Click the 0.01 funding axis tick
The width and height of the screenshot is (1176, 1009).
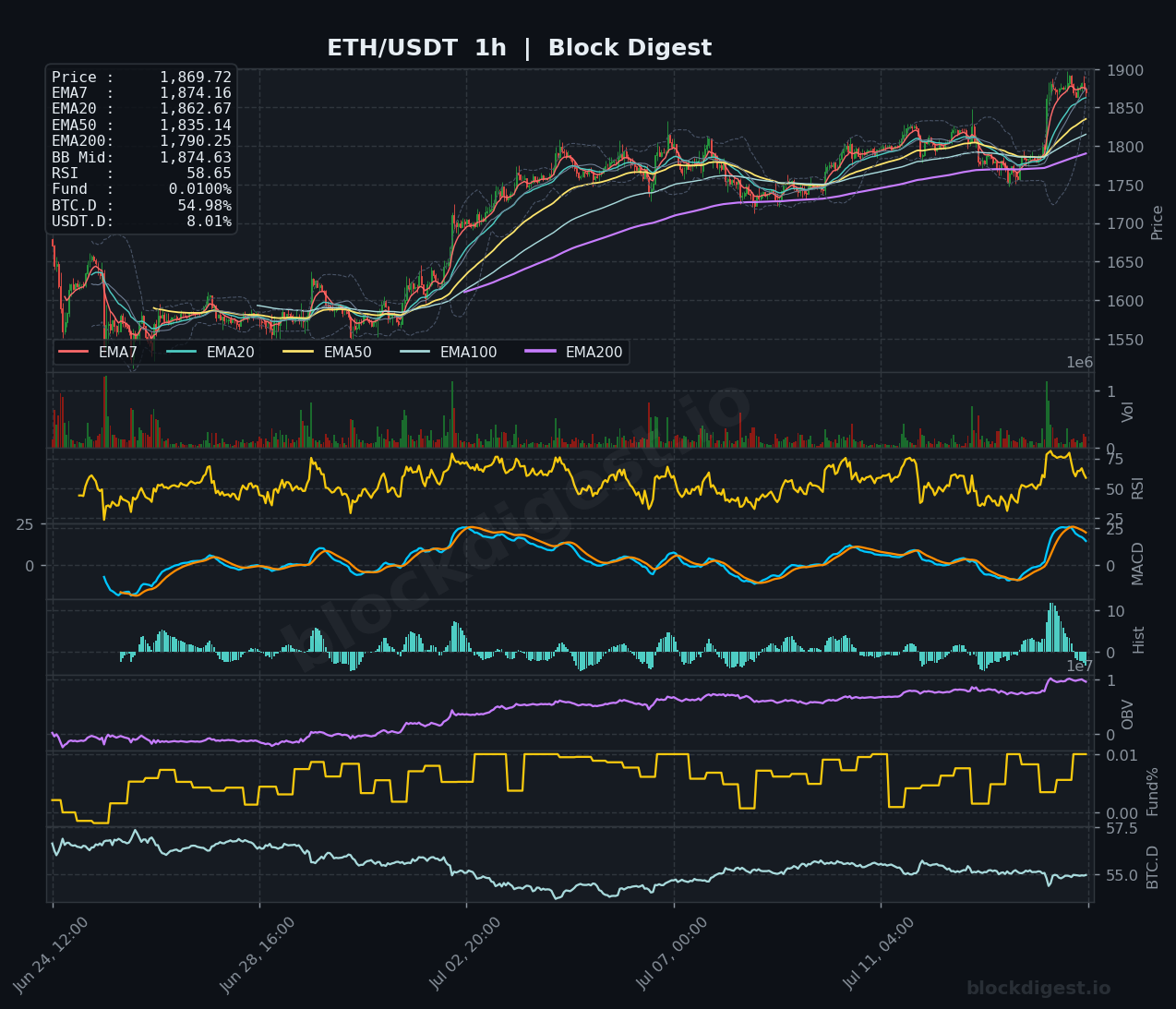[1122, 755]
